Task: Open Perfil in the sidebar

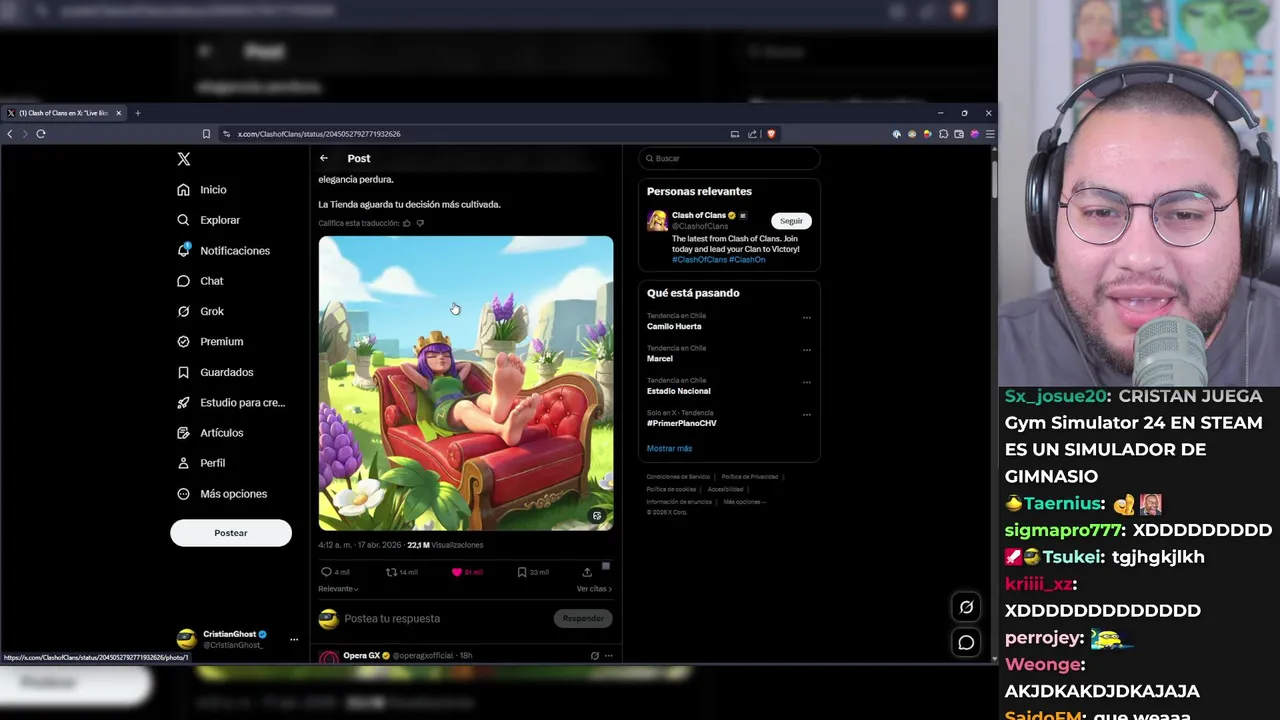Action: [x=201, y=463]
